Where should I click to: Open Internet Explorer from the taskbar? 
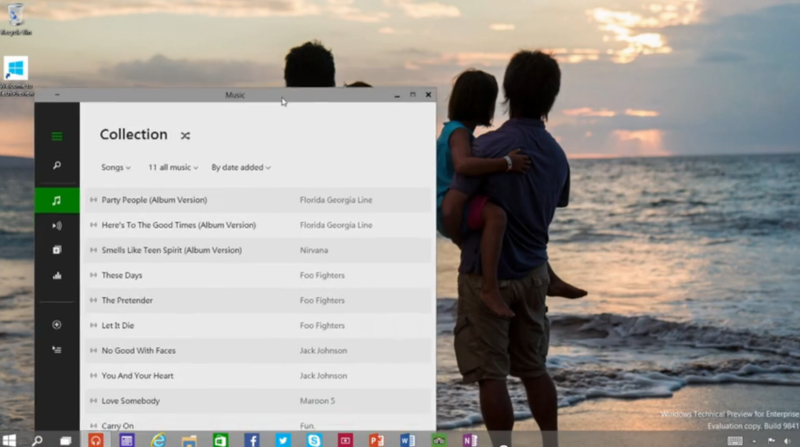[158, 440]
